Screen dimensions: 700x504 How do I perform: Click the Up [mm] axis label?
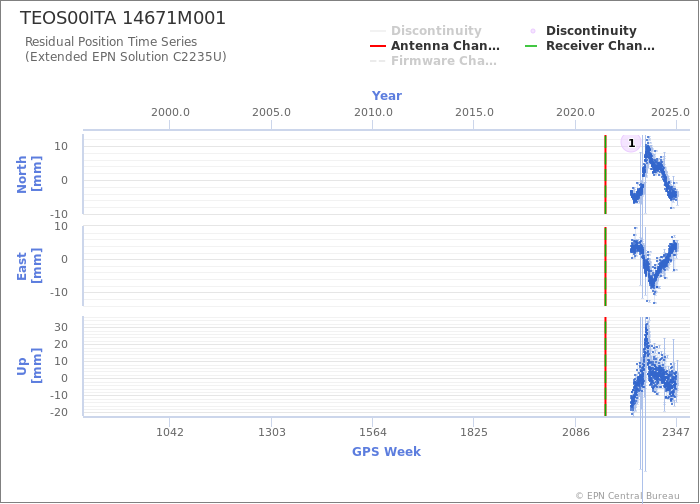[29, 366]
